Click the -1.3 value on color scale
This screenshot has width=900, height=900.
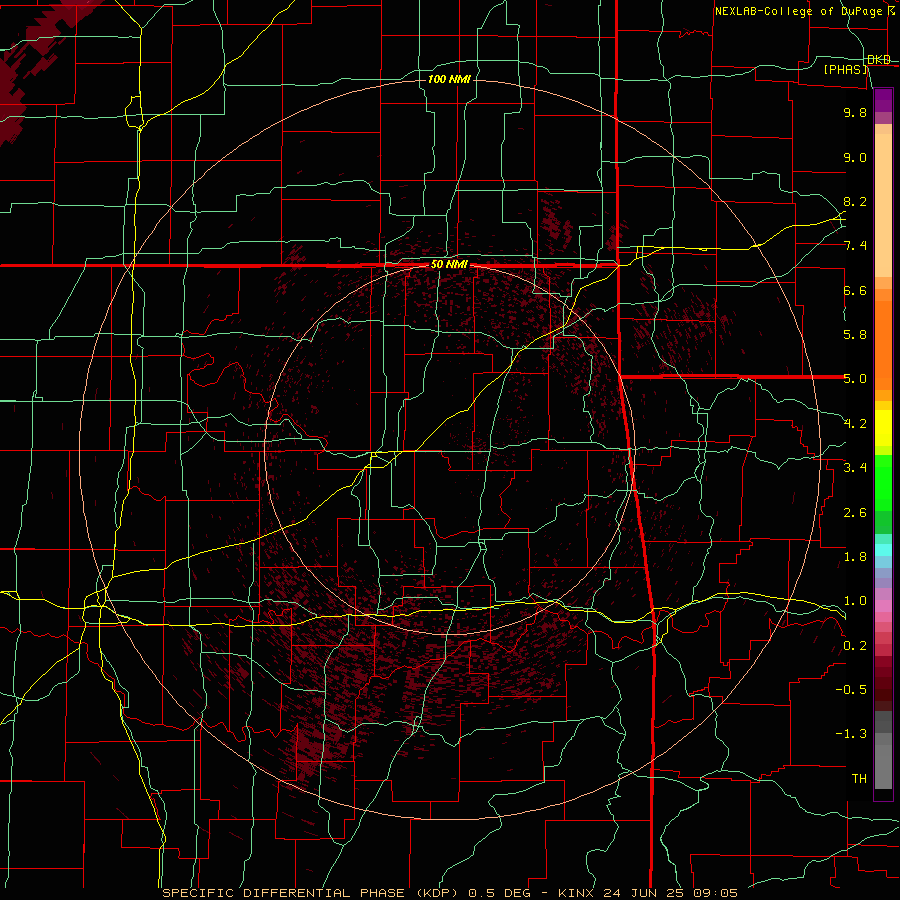coord(851,735)
